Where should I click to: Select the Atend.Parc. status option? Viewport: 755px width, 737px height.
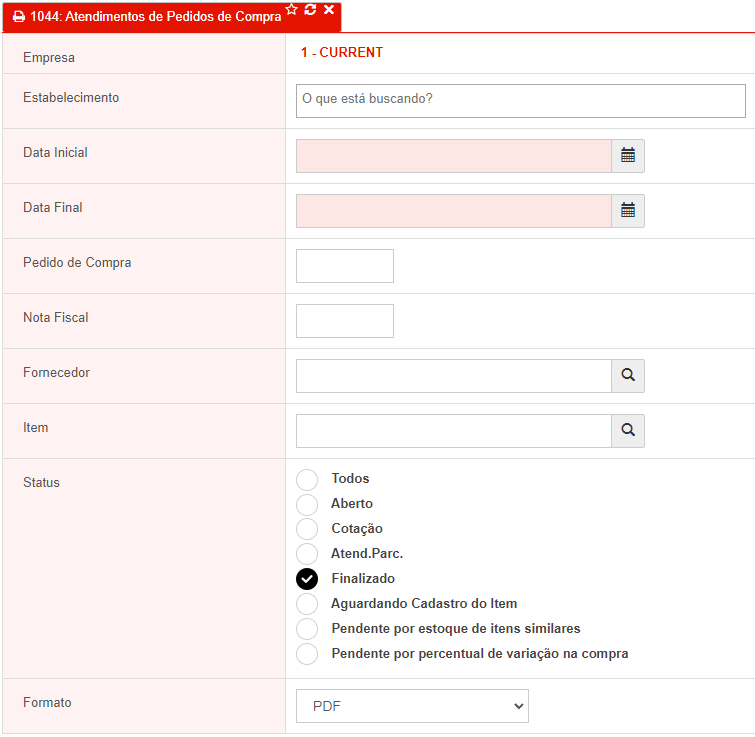click(307, 554)
